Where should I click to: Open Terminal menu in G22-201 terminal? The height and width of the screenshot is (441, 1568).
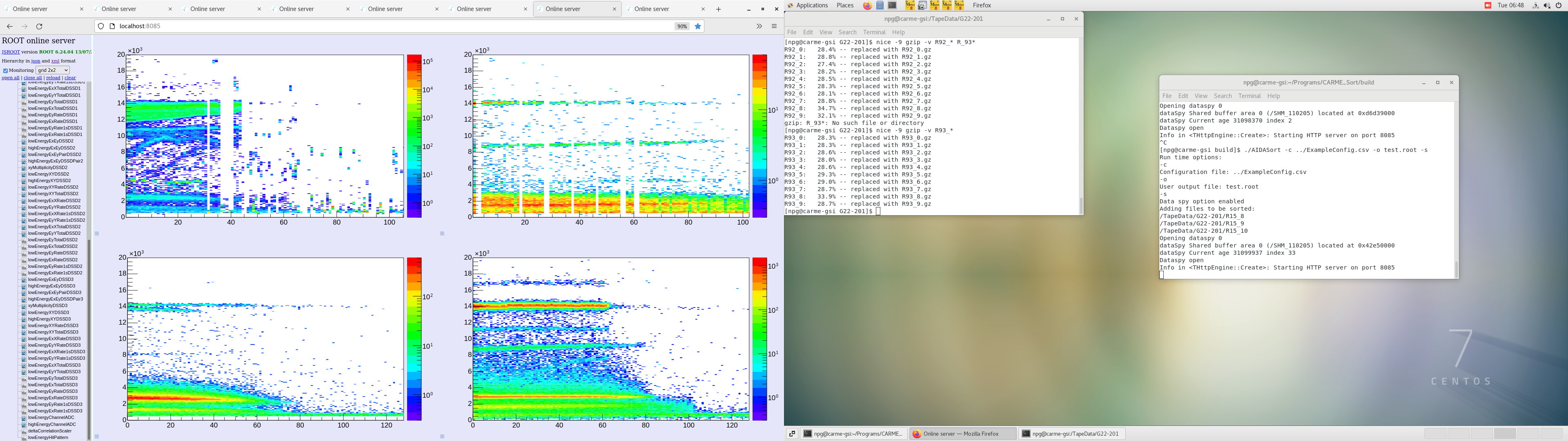tap(873, 32)
